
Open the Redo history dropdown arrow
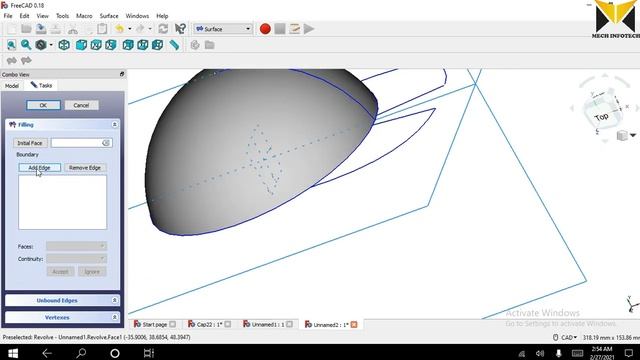150,29
